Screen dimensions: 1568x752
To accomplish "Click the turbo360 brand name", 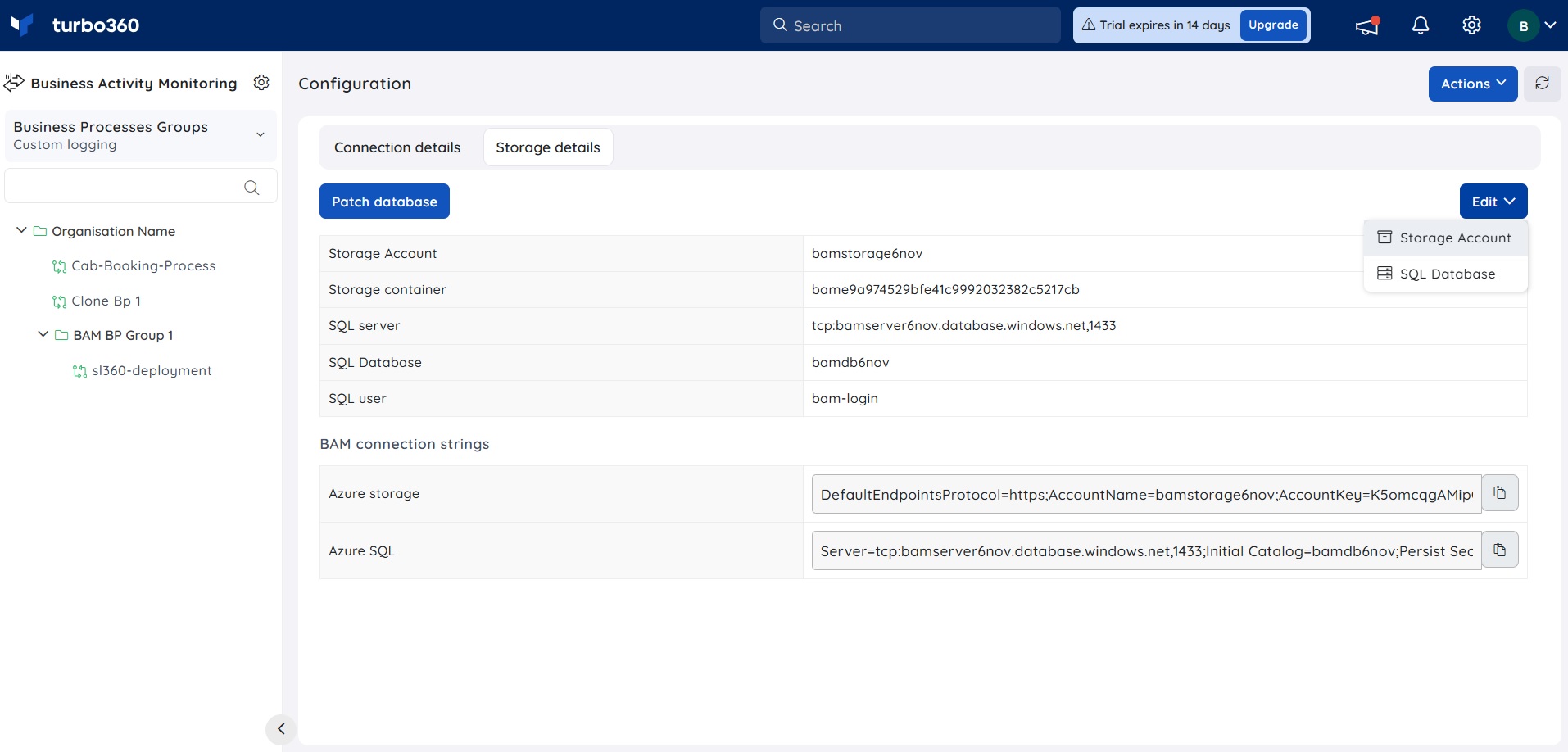I will (x=96, y=25).
